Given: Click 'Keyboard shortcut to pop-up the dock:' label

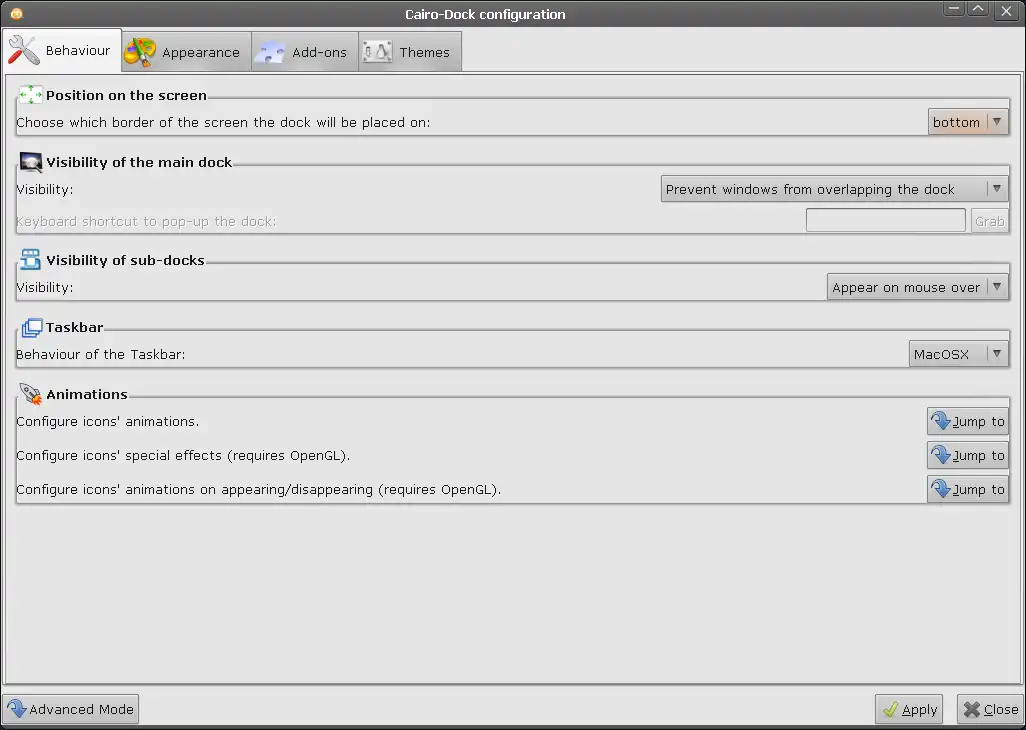Looking at the screenshot, I should [x=146, y=222].
